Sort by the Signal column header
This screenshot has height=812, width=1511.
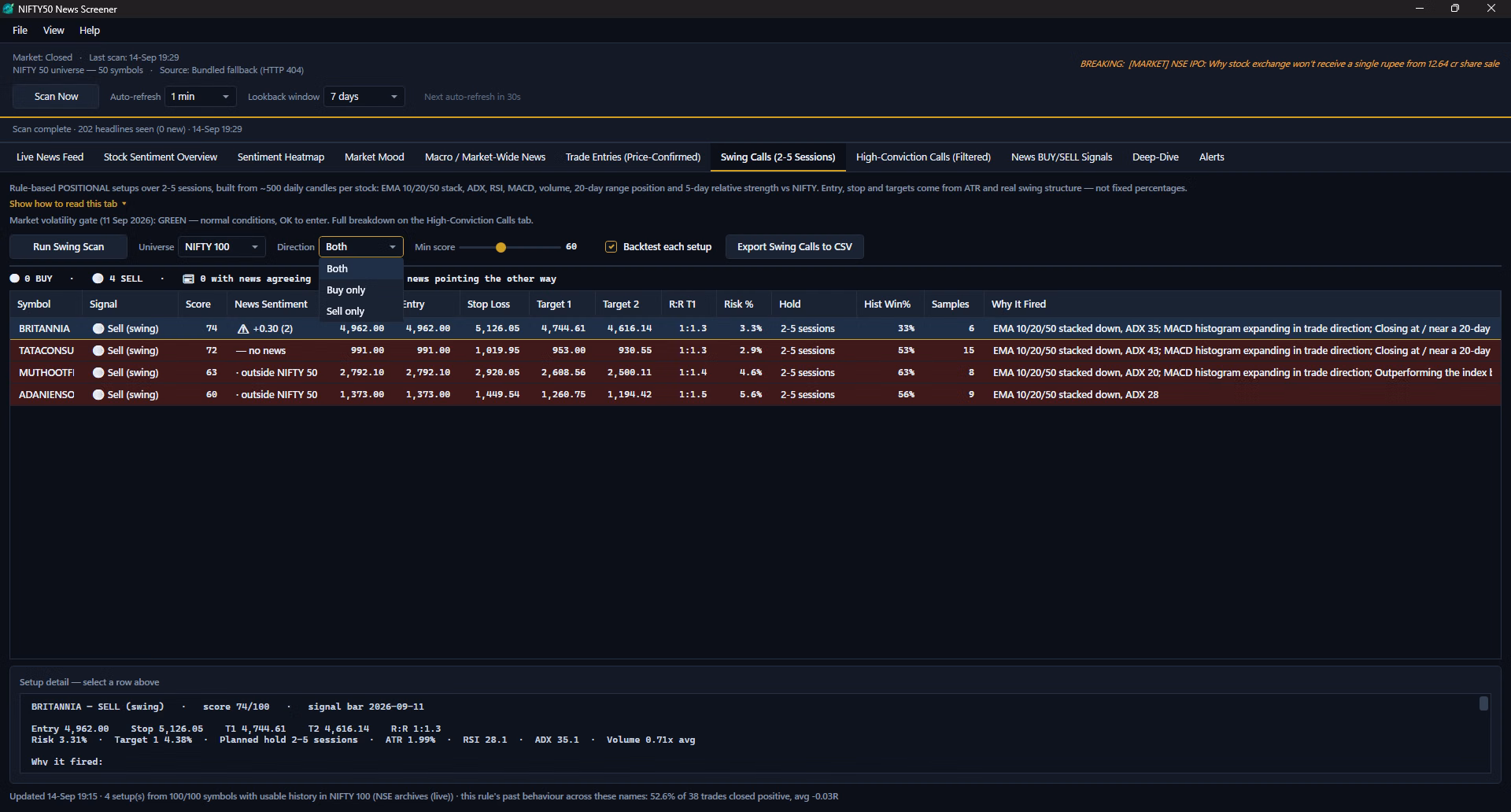tap(130, 304)
